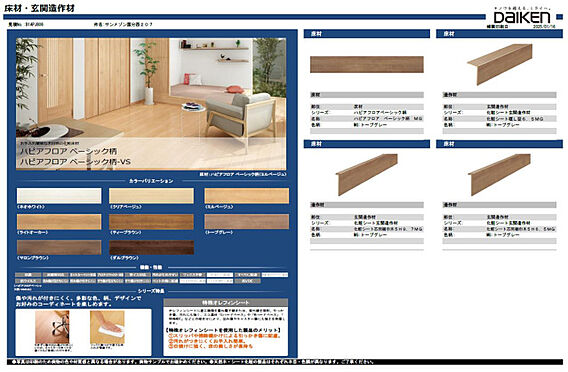Click the 床材・玄関造作材 page title
The width and height of the screenshot is (568, 372).
pos(39,8)
